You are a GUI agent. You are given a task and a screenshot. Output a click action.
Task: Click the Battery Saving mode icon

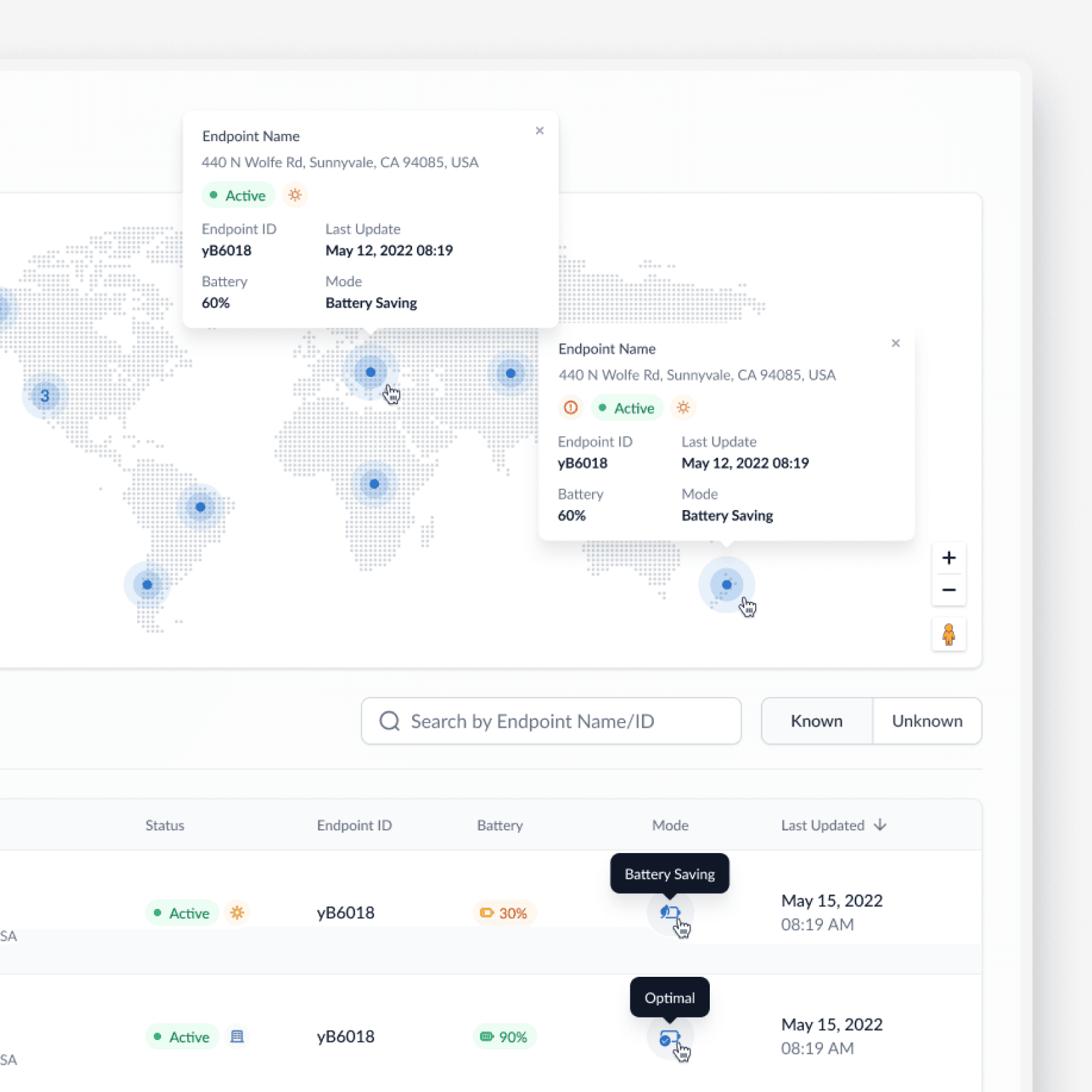pos(670,912)
